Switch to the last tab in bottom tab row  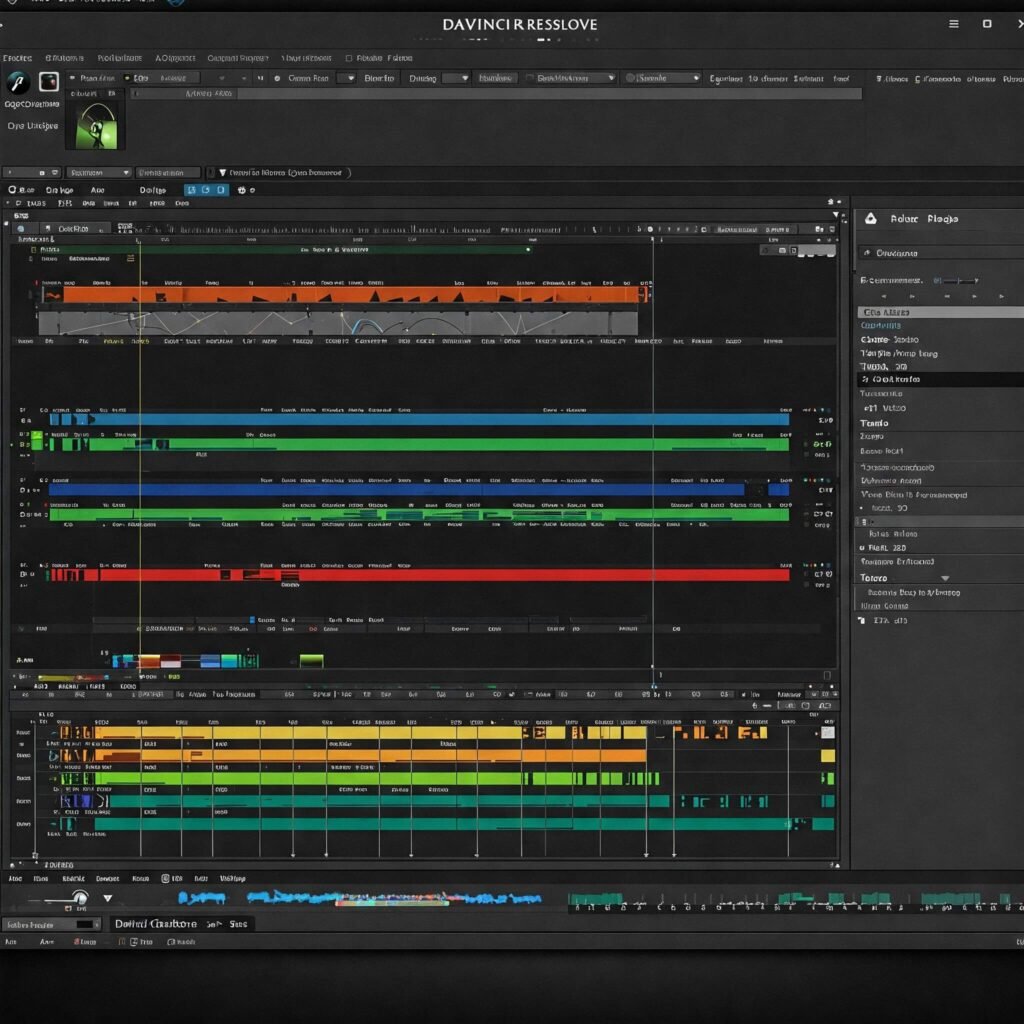232,878
